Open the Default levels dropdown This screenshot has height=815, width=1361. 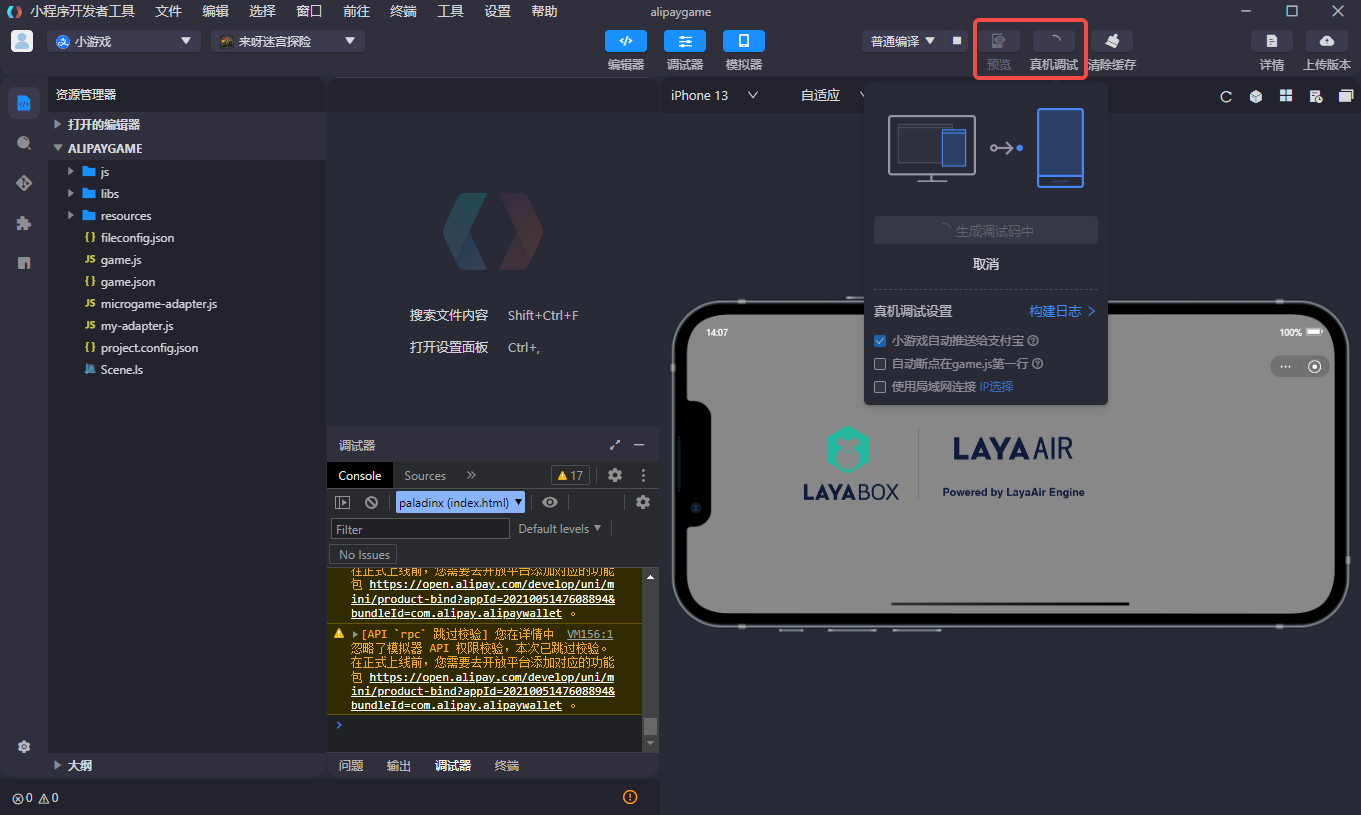(559, 528)
